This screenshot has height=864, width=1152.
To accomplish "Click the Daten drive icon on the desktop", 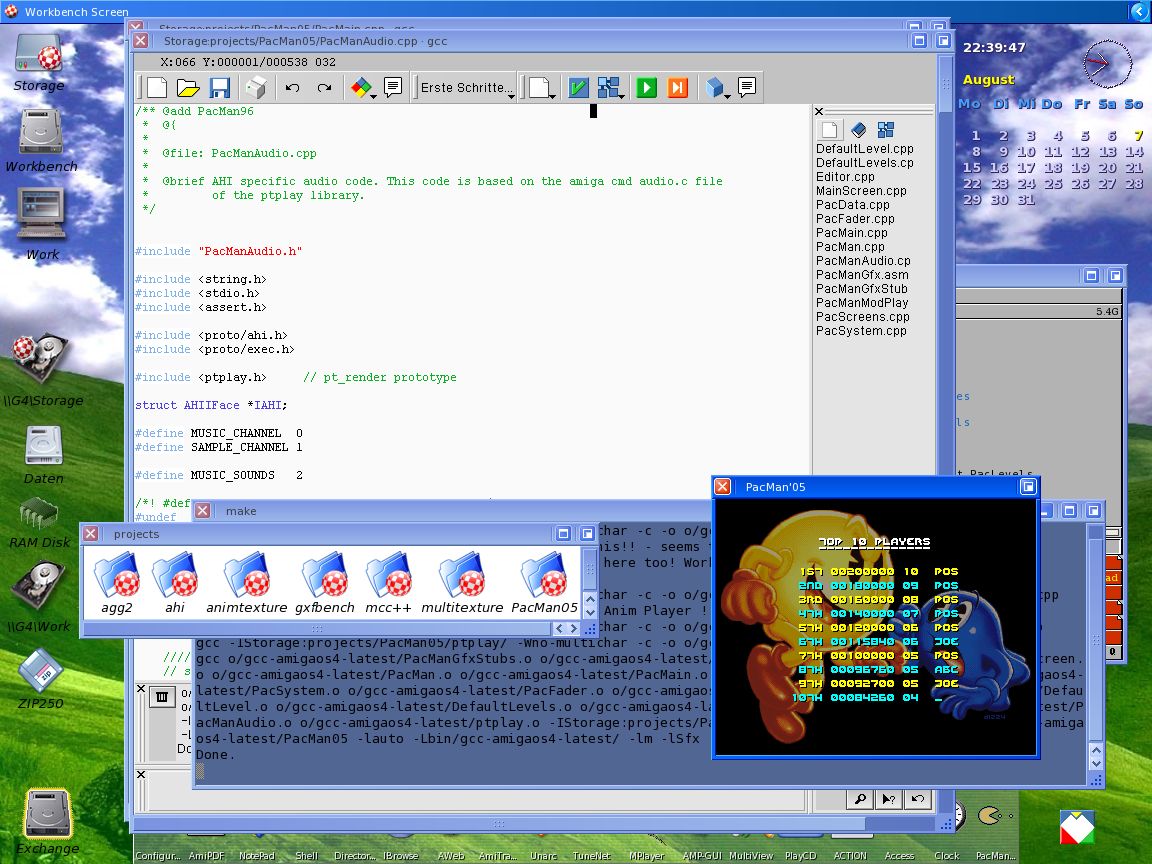I will coord(43,455).
